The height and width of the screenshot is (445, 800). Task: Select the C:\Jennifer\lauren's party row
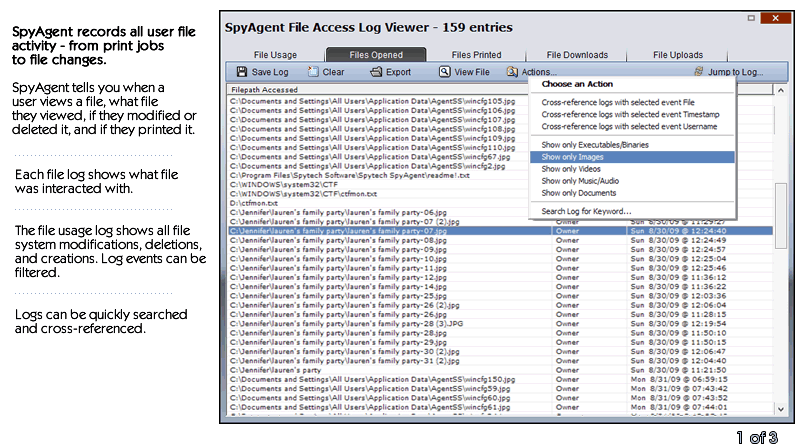pos(501,370)
